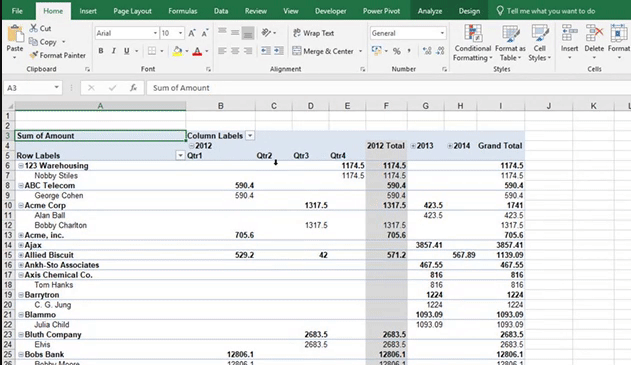Image resolution: width=631 pixels, height=365 pixels.
Task: Open Conditional Formatting menu
Action: pyautogui.click(x=472, y=43)
